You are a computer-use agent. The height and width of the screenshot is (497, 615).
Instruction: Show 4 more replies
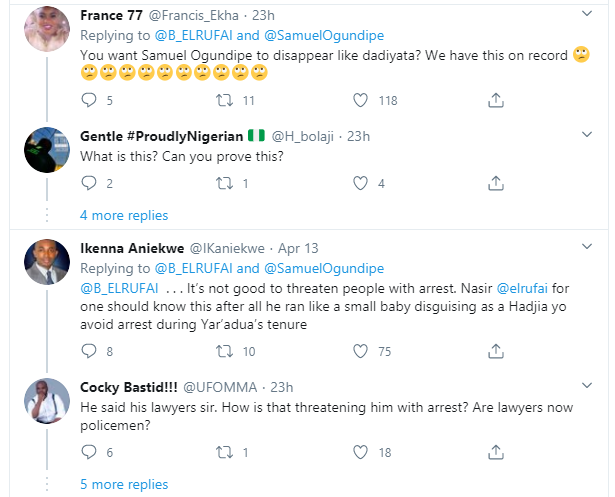pyautogui.click(x=123, y=215)
